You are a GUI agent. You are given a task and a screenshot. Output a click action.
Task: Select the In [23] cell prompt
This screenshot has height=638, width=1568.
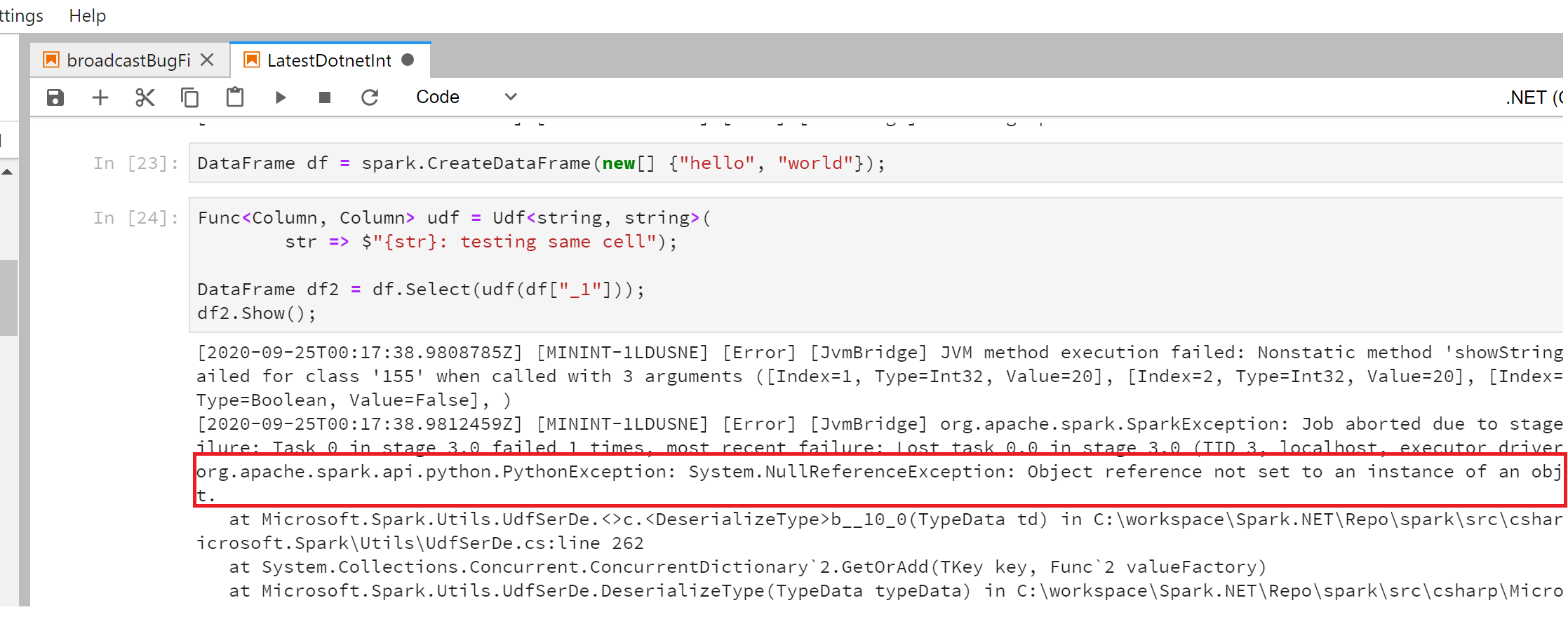(x=135, y=163)
